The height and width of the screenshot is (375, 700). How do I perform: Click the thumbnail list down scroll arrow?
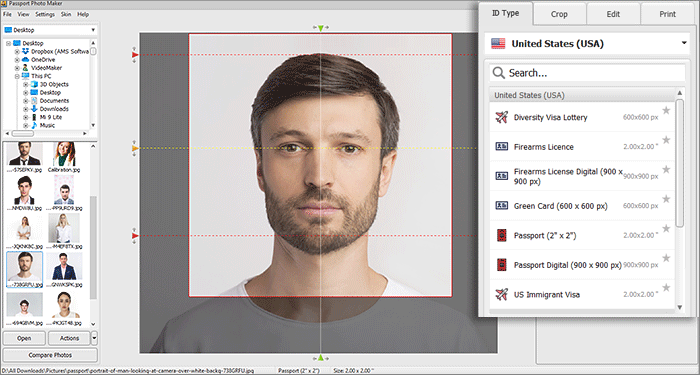(x=93, y=324)
